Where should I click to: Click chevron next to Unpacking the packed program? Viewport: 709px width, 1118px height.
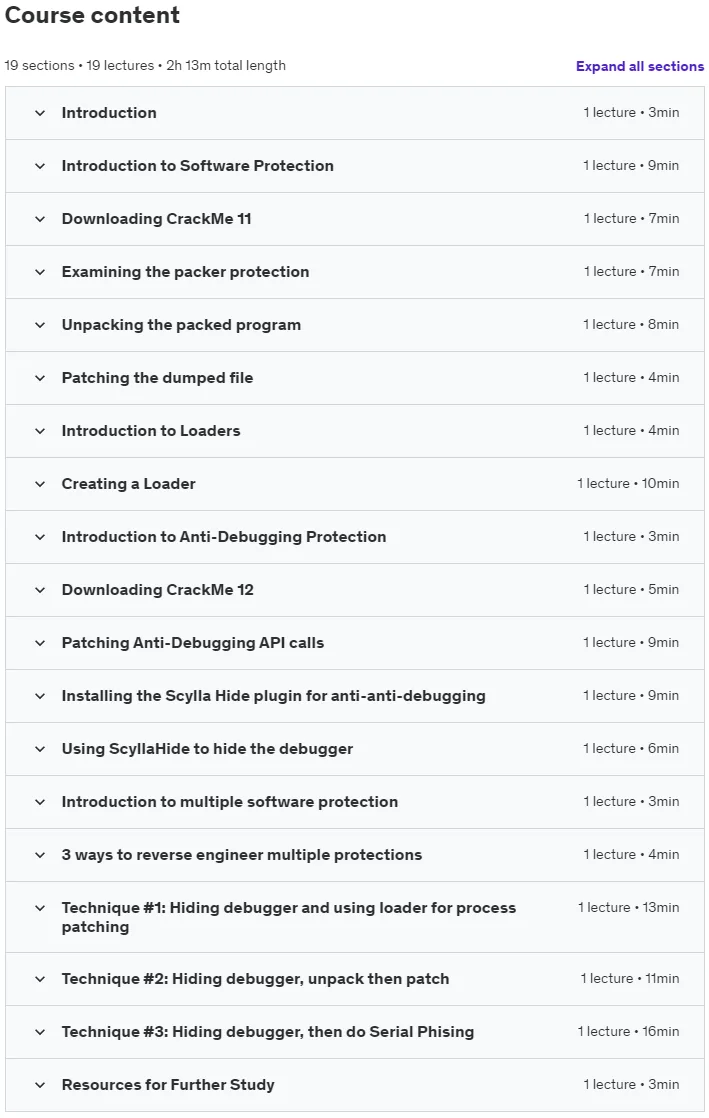(x=40, y=325)
